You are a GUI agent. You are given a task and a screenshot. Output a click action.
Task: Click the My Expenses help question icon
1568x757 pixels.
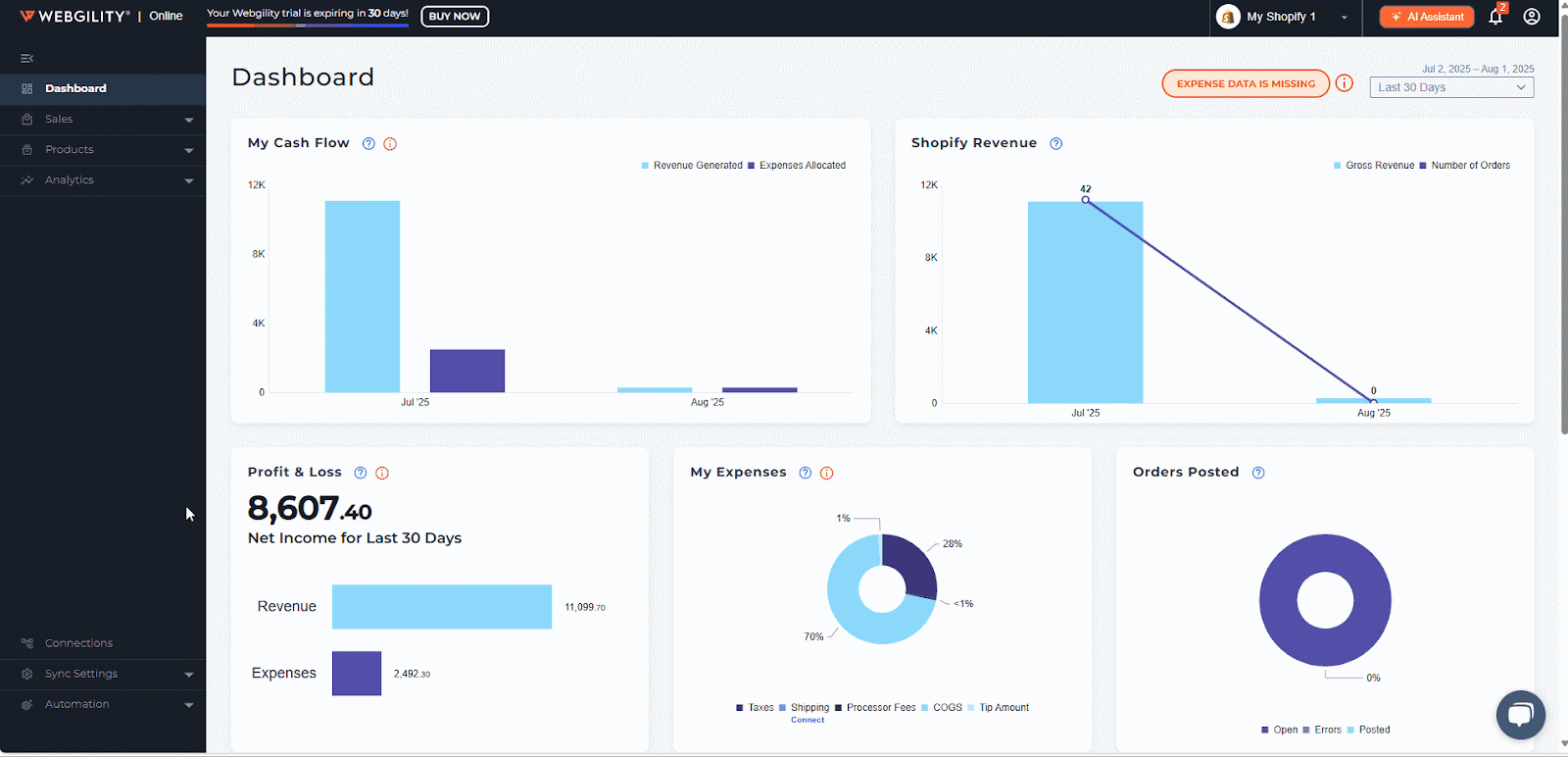(x=805, y=474)
